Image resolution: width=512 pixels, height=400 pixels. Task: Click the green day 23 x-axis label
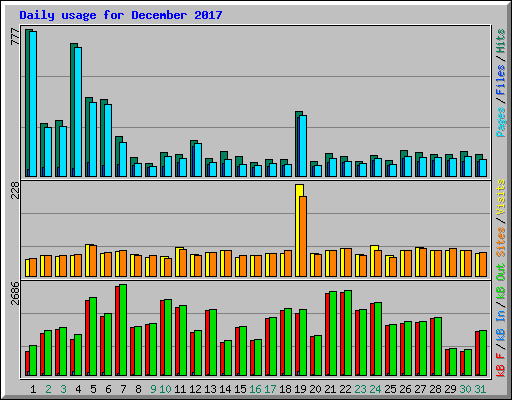[360, 389]
